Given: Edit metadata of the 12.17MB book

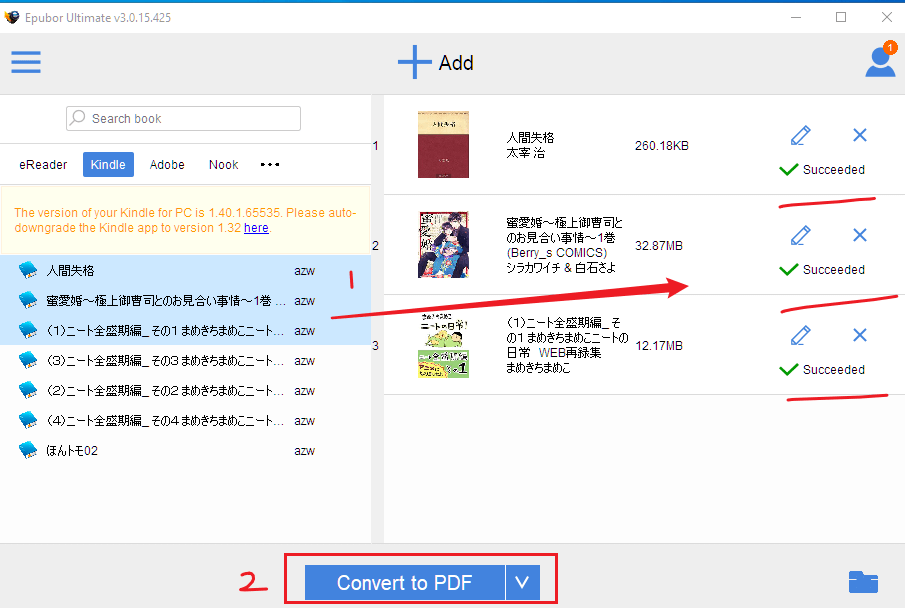Looking at the screenshot, I should 801,335.
